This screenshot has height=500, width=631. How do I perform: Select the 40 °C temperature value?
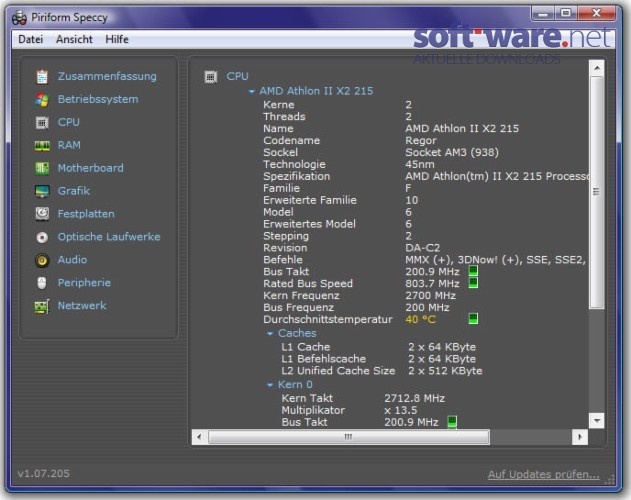pyautogui.click(x=421, y=319)
